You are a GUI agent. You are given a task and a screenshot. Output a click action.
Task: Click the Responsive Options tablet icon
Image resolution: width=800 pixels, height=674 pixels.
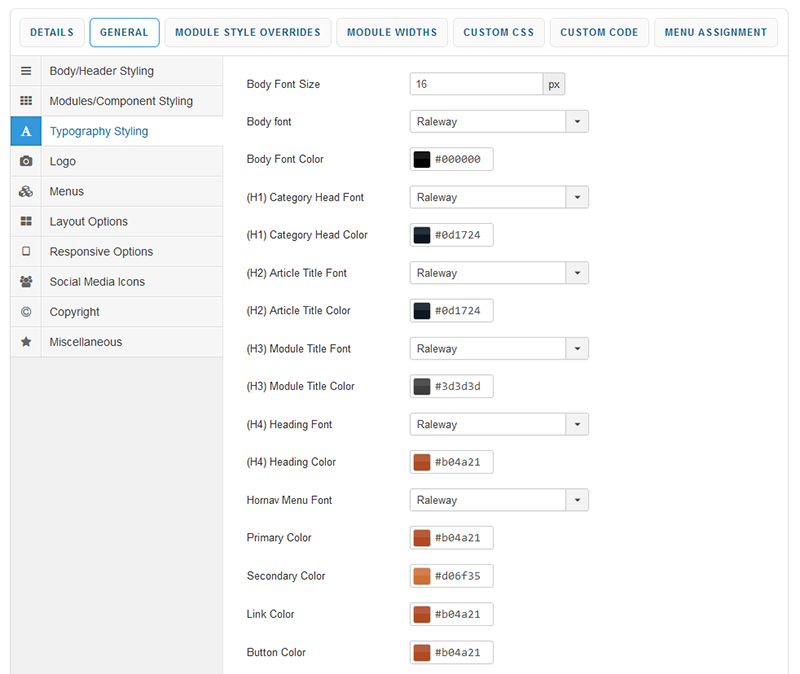click(x=26, y=252)
